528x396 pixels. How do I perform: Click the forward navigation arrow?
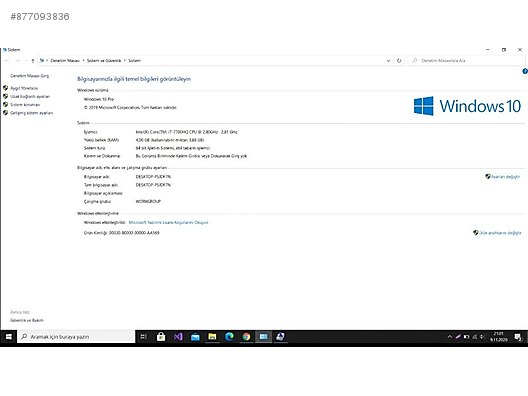tap(18, 61)
